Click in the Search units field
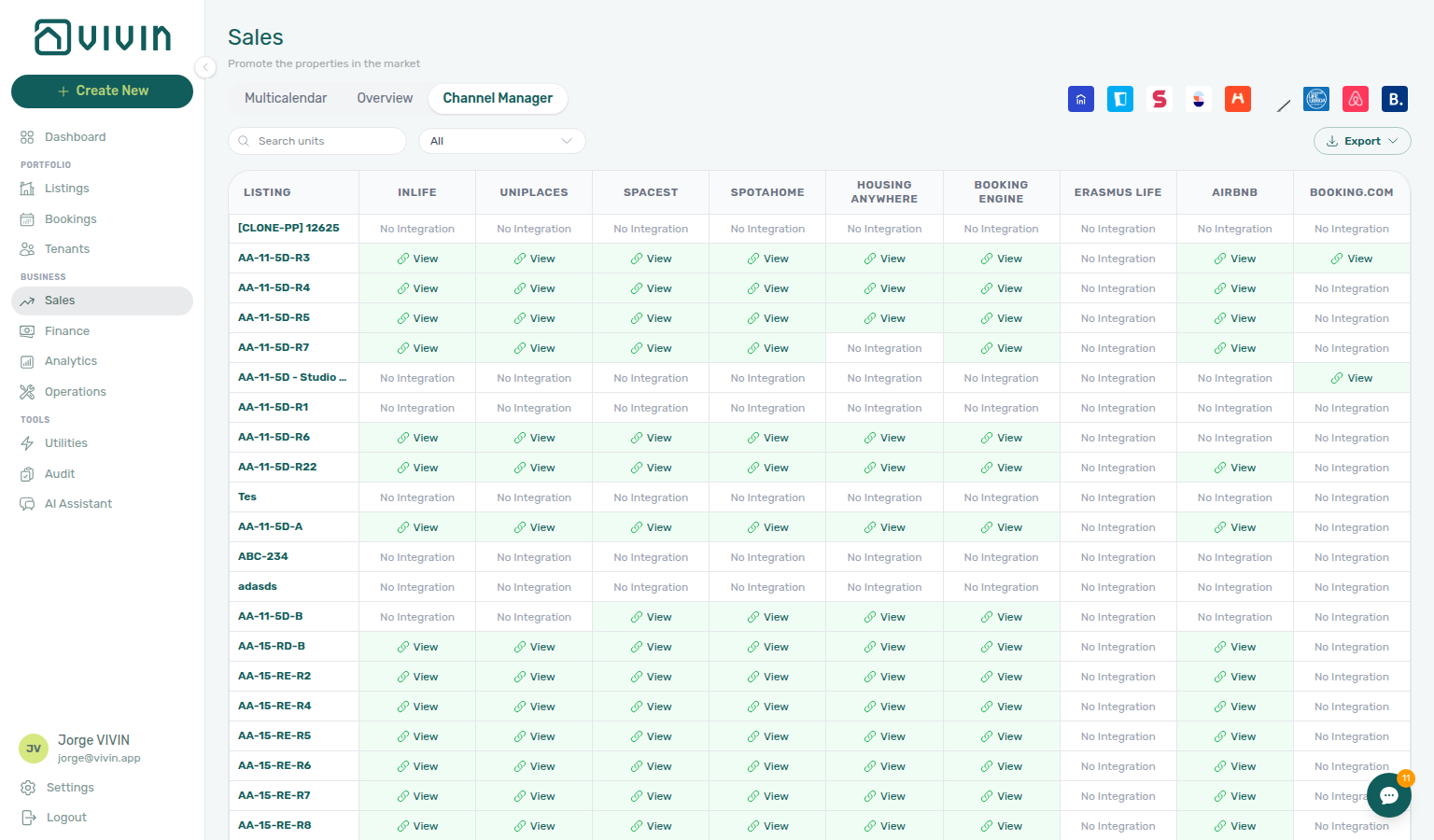Screen dimensions: 1434x840 317,141
